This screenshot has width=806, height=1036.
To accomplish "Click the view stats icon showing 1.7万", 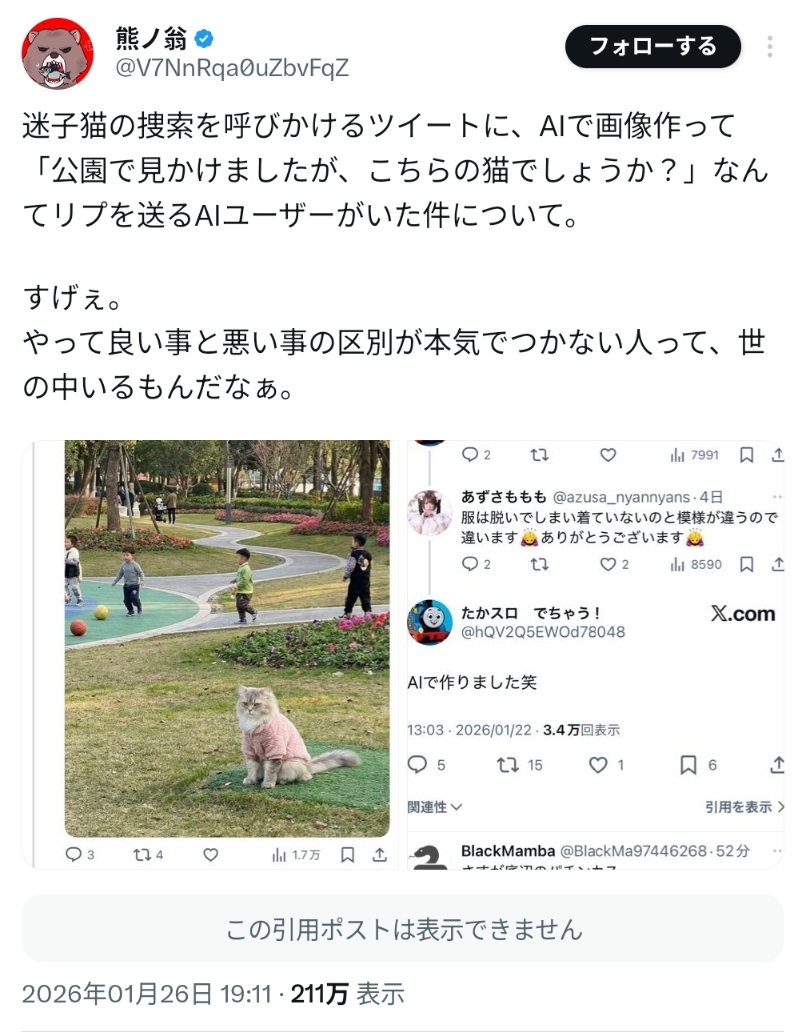I will point(279,855).
